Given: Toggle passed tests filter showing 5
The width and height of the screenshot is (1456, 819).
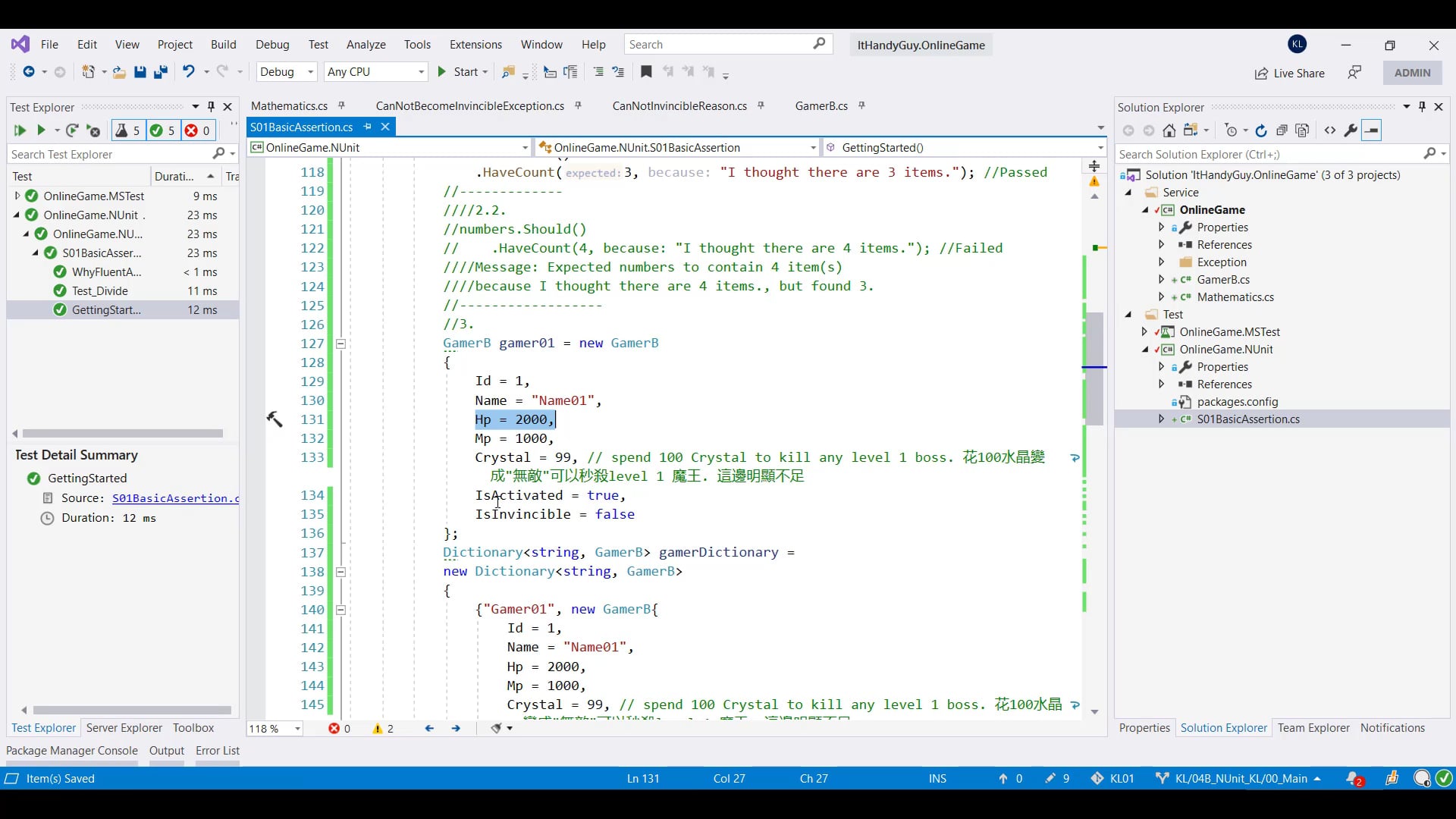Looking at the screenshot, I should click(x=162, y=130).
